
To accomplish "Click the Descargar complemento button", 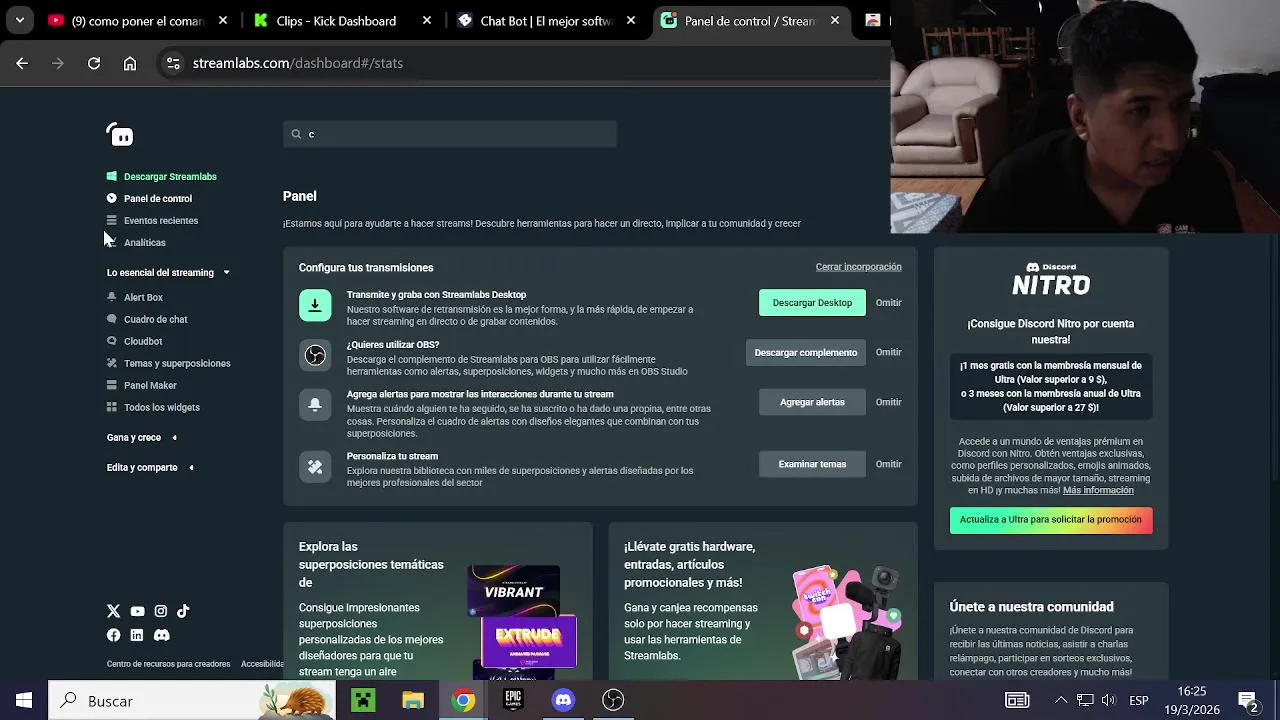I will tap(806, 352).
